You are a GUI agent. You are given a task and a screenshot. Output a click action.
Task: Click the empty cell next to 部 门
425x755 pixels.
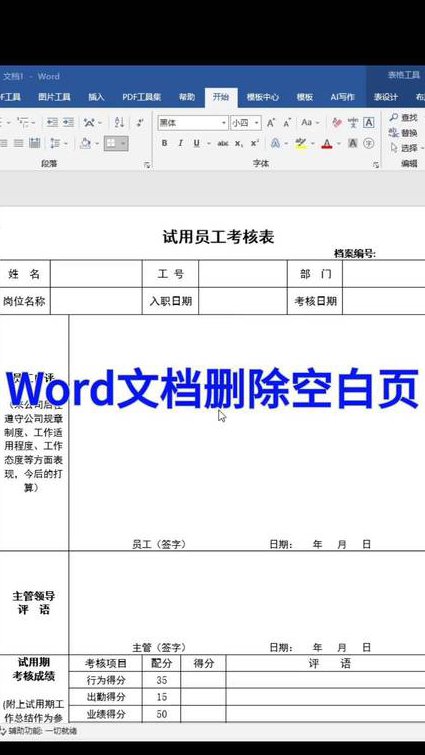pos(384,274)
